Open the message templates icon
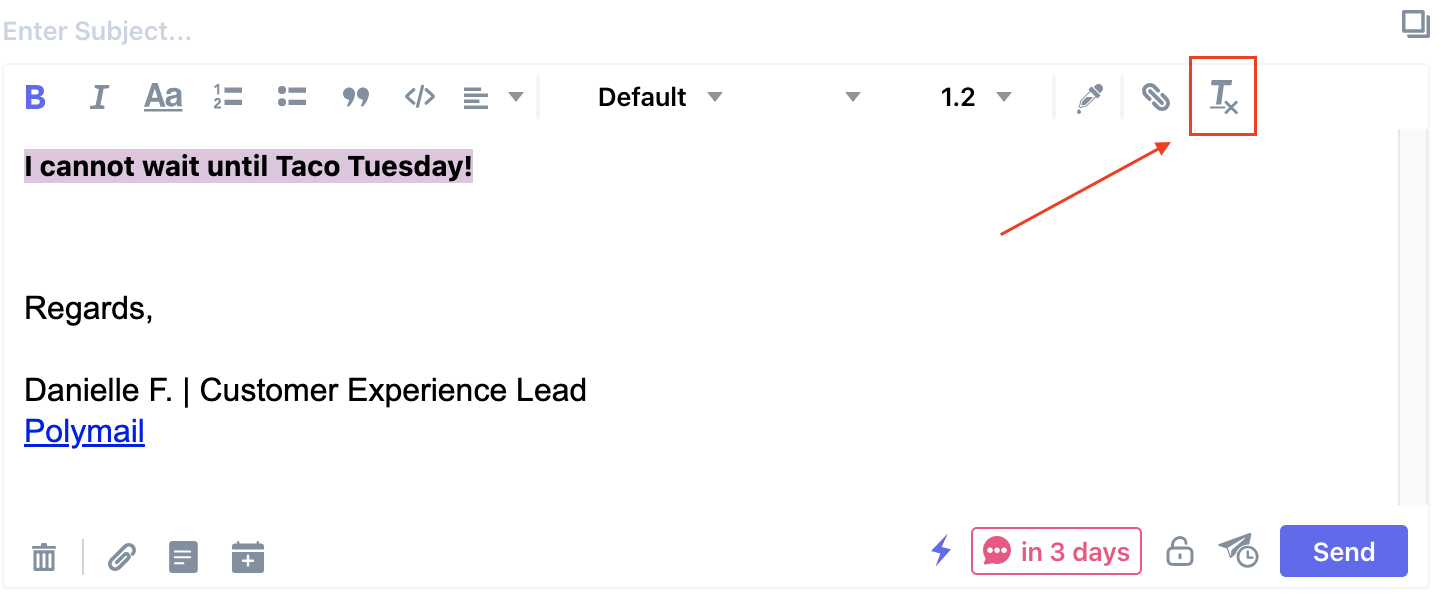 pyautogui.click(x=183, y=556)
